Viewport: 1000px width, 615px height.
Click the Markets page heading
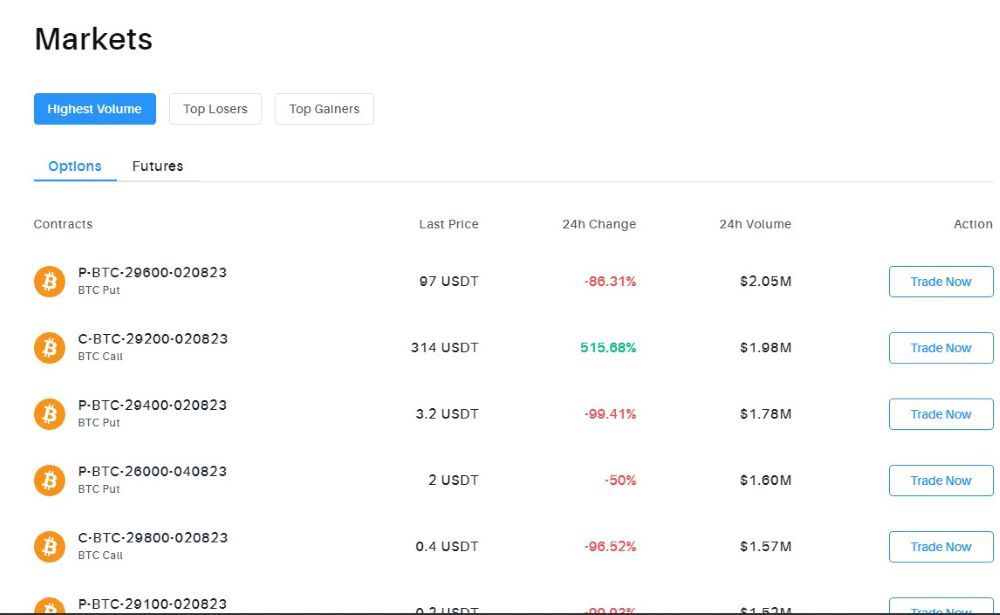93,39
